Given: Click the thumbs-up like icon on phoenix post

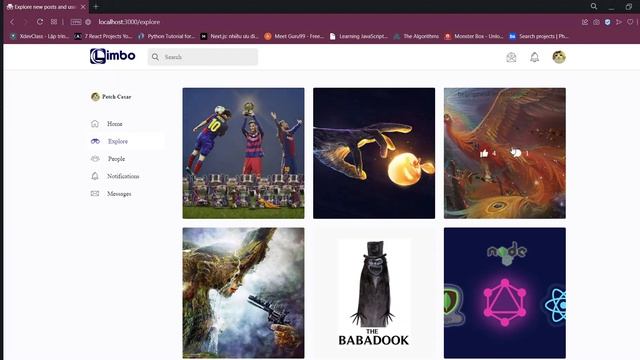Looking at the screenshot, I should 484,153.
